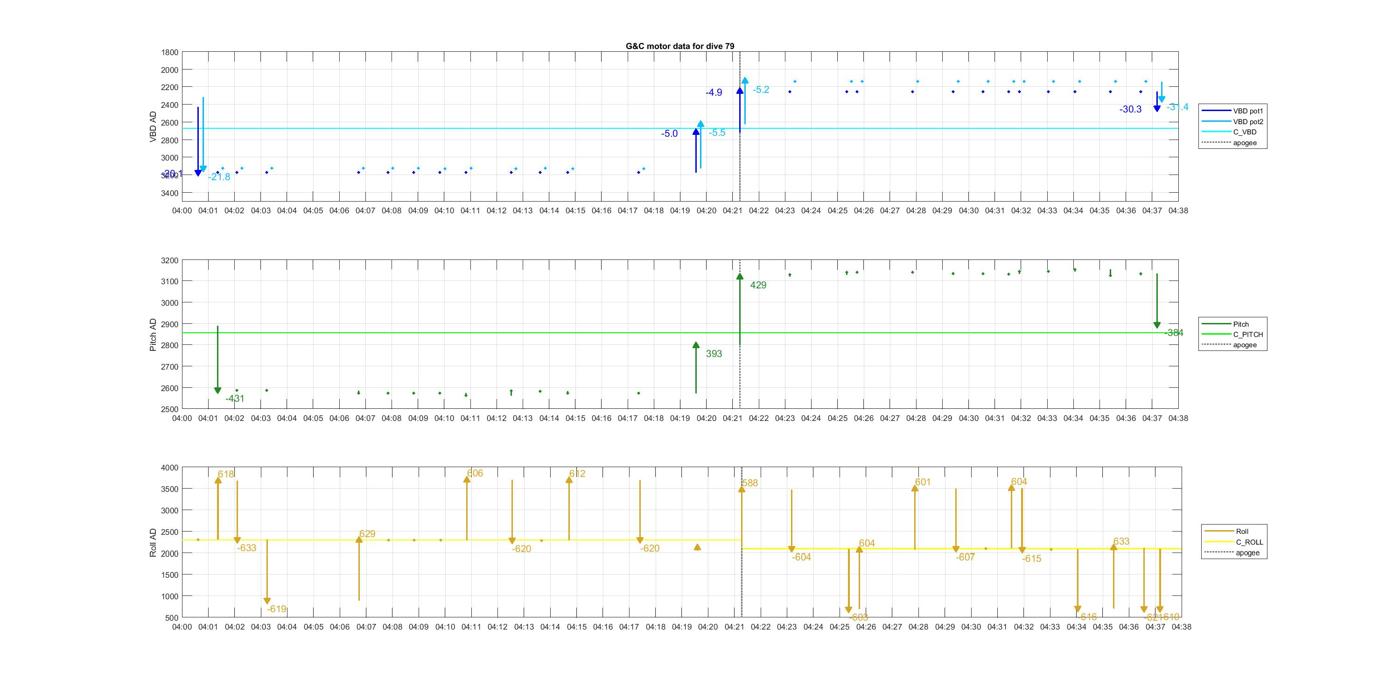Screen dimensions: 1400x693
Task: Select the '-5.2' VBD data label
Action: (761, 90)
